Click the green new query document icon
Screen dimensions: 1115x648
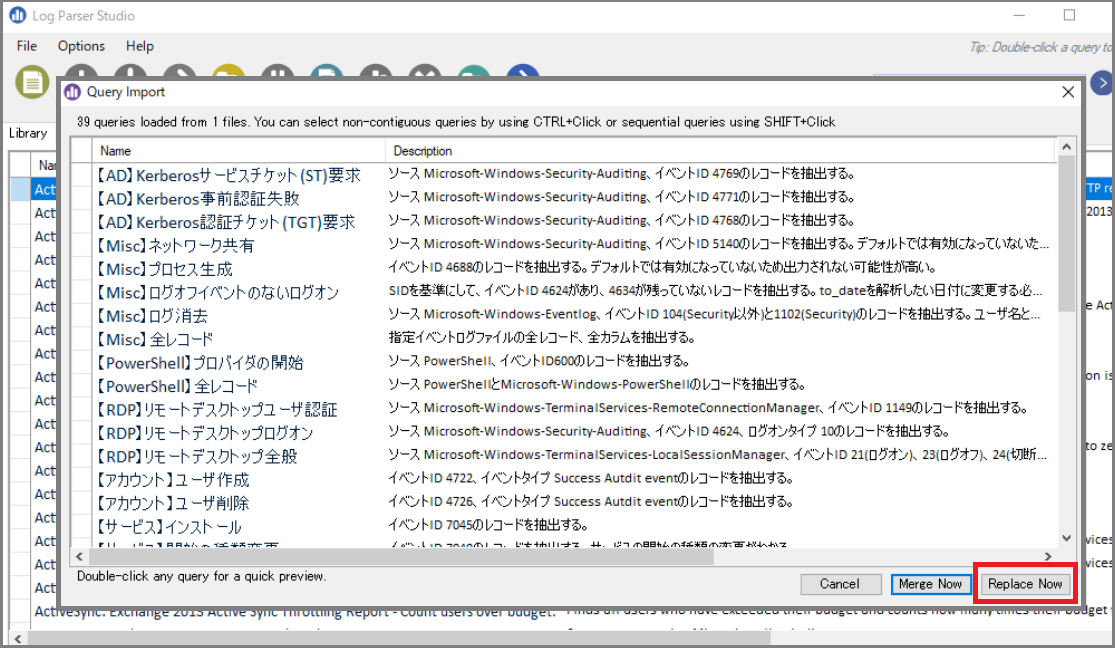[32, 83]
